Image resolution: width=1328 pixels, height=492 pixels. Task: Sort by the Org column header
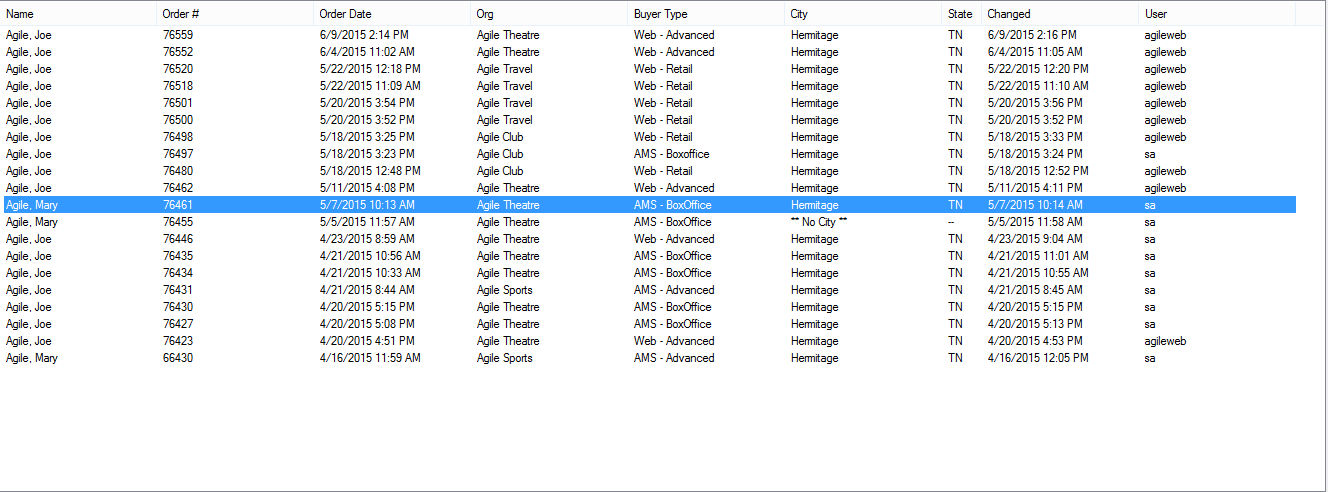pos(549,14)
